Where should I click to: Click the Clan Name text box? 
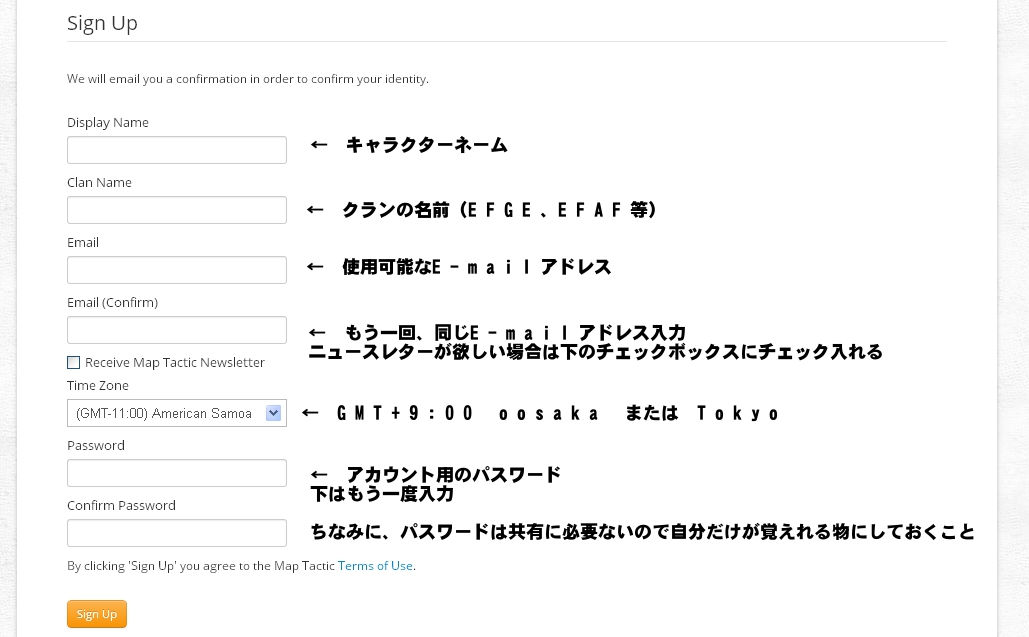[176, 210]
